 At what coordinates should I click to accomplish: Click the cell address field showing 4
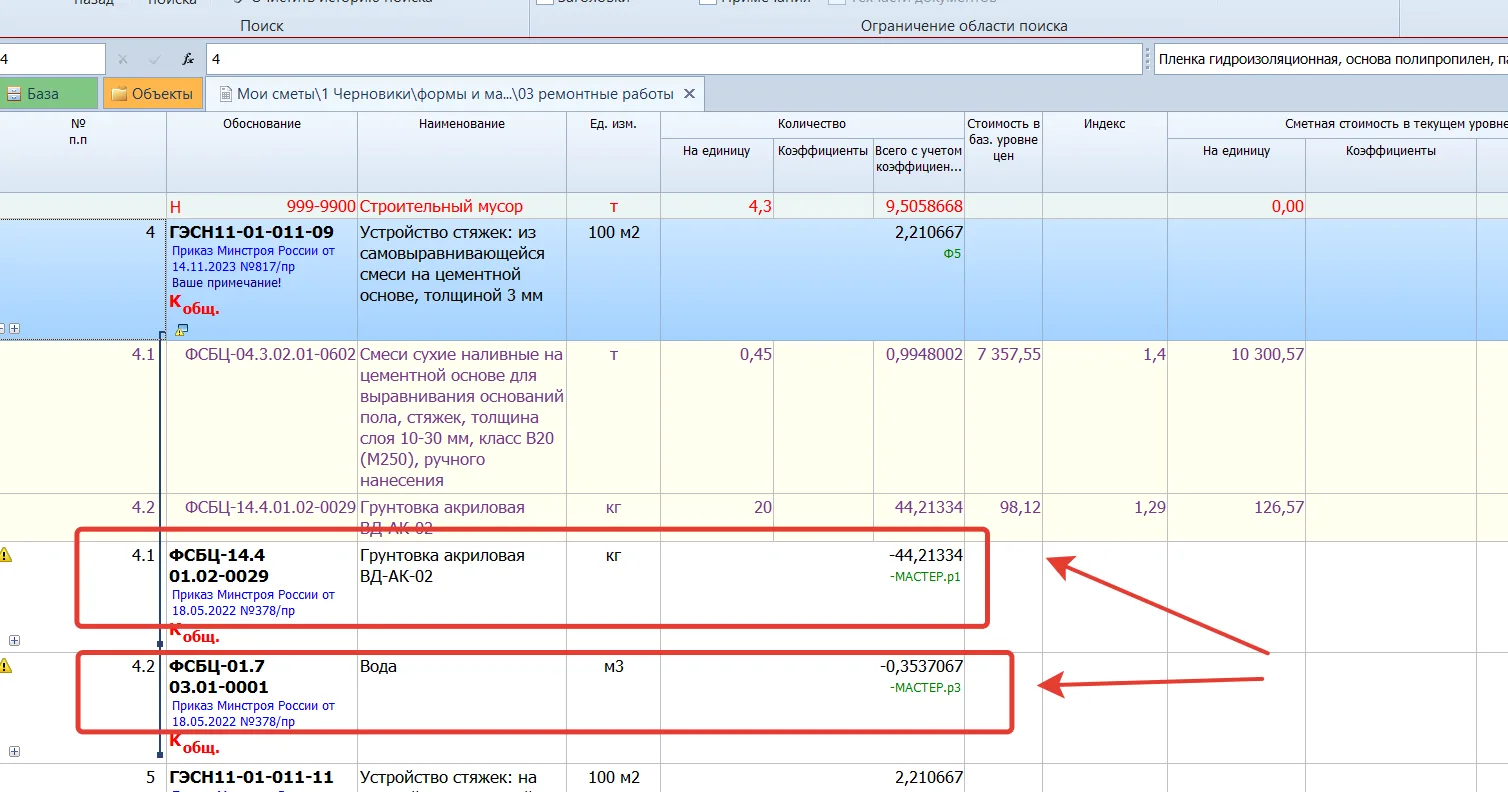pyautogui.click(x=52, y=60)
